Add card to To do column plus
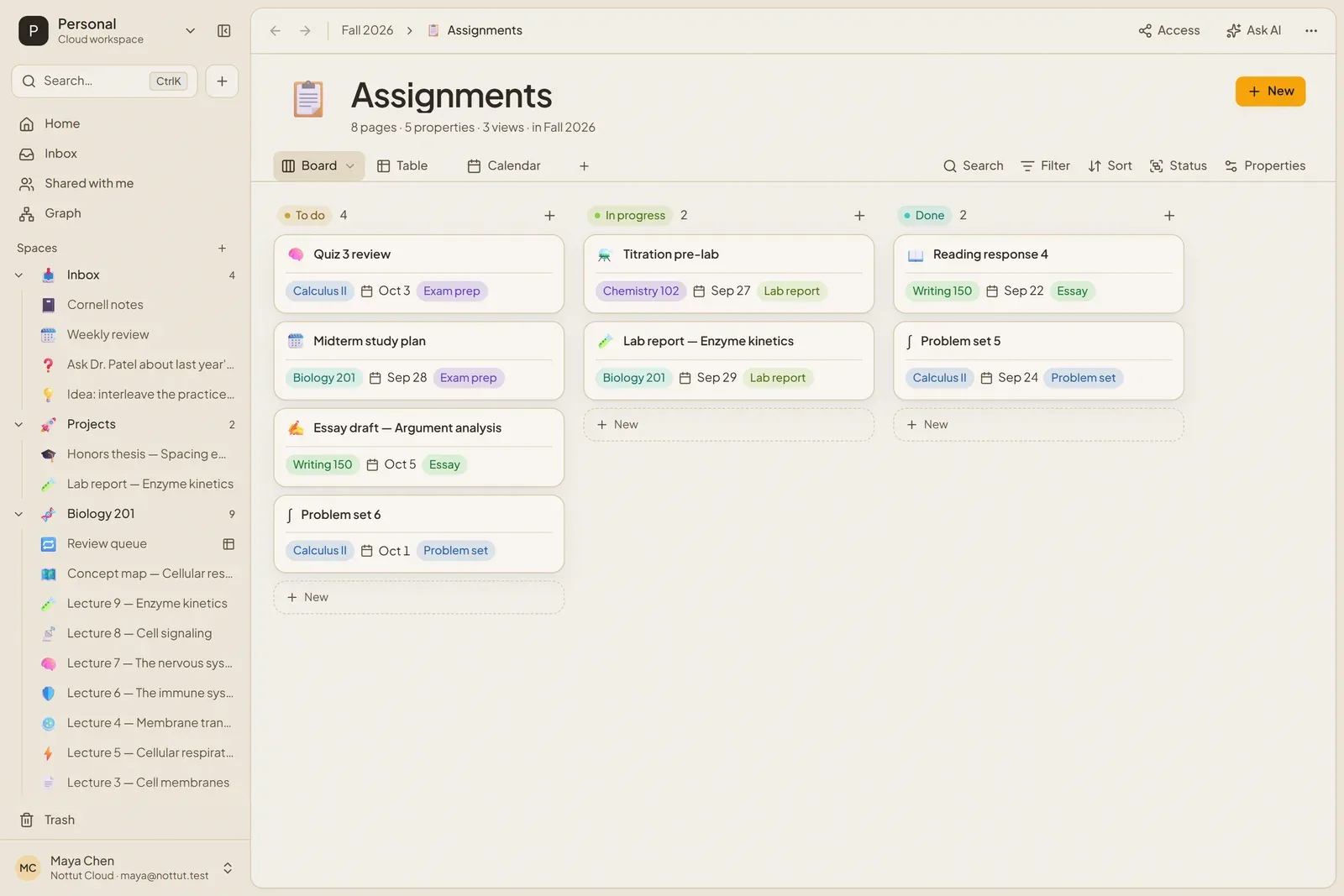Screen dimensions: 1344x896 coord(549,216)
